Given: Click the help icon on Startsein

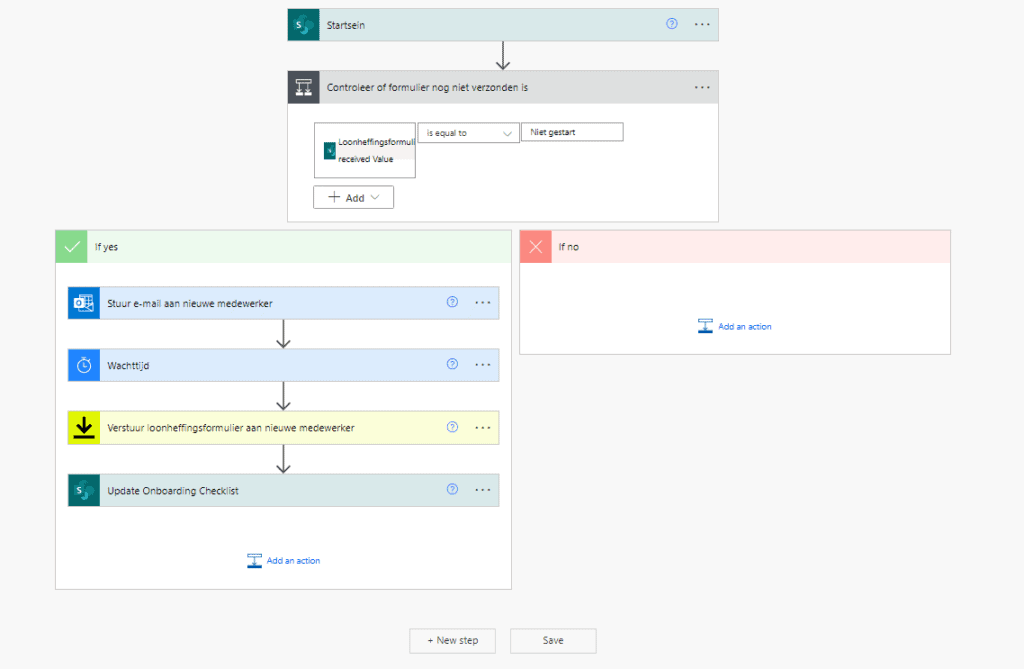Looking at the screenshot, I should pos(672,24).
